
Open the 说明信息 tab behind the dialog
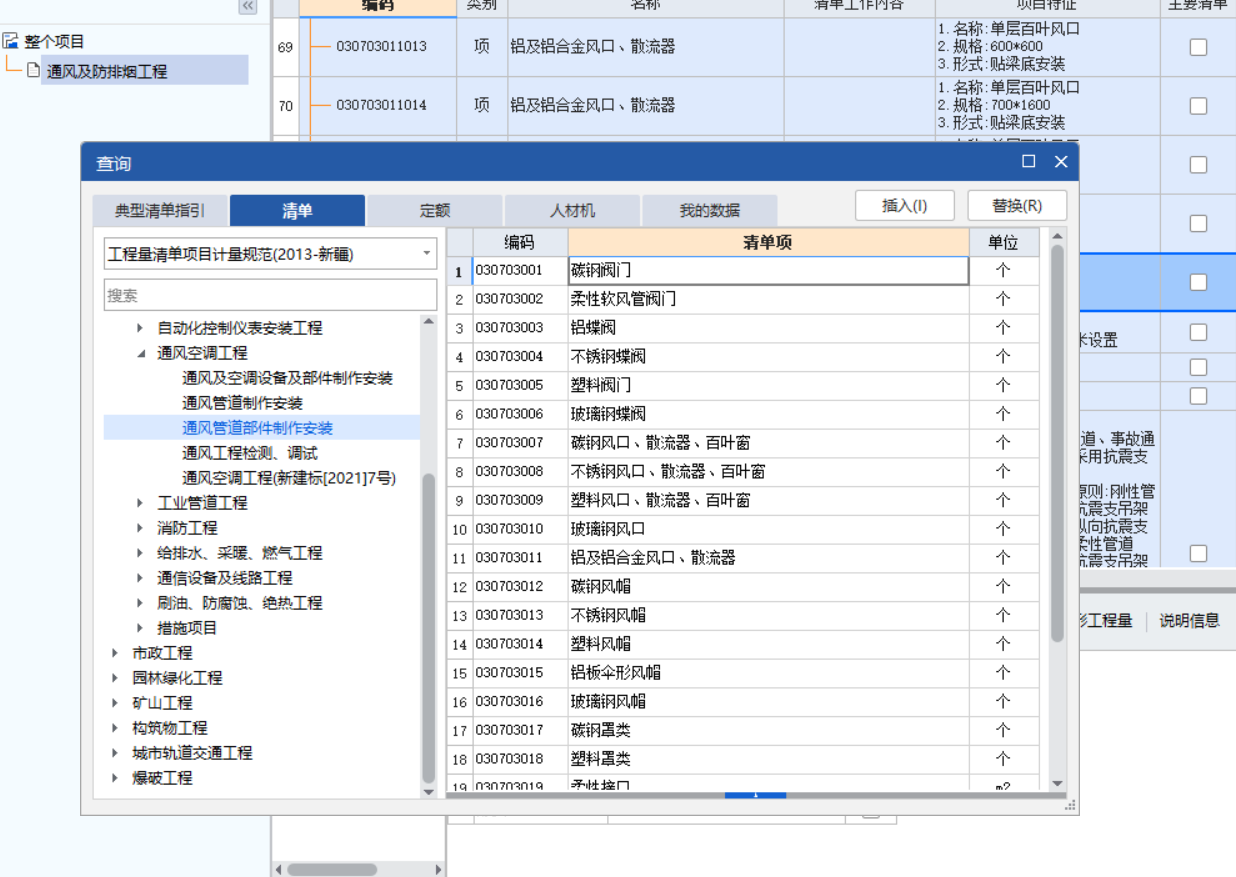click(x=1189, y=621)
